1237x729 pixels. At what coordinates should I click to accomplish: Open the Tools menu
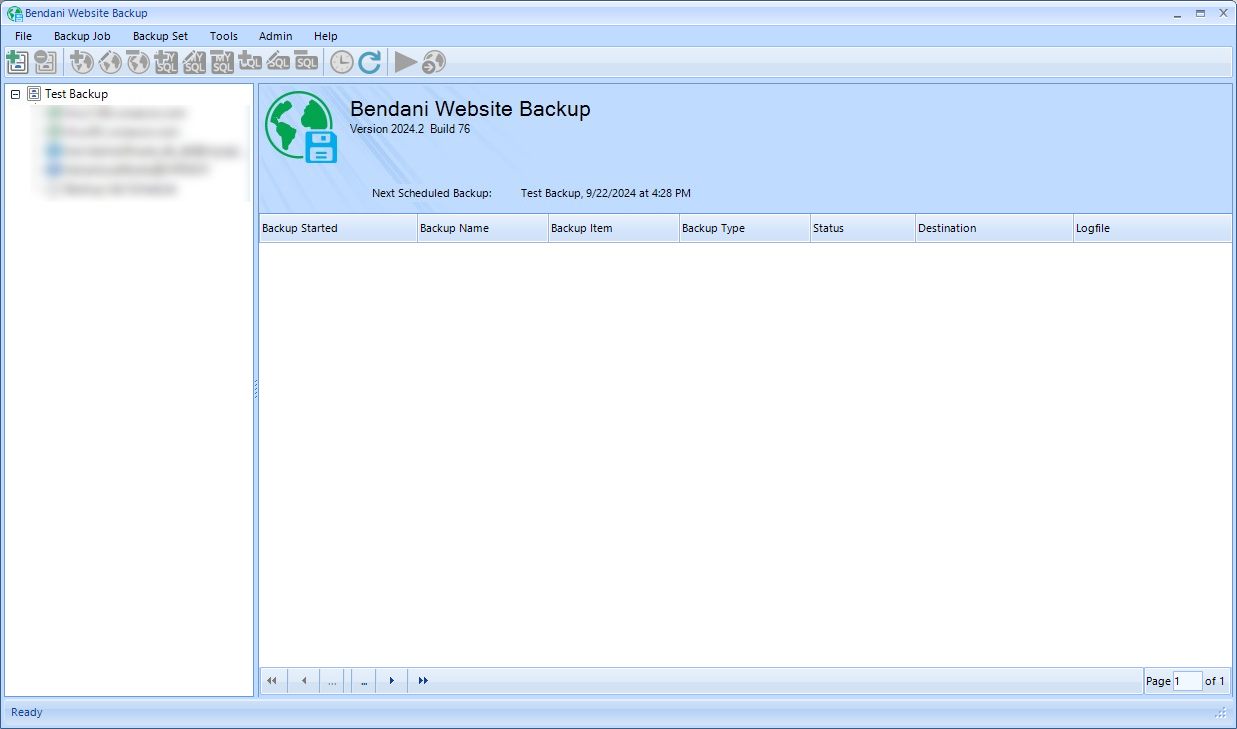coord(224,36)
